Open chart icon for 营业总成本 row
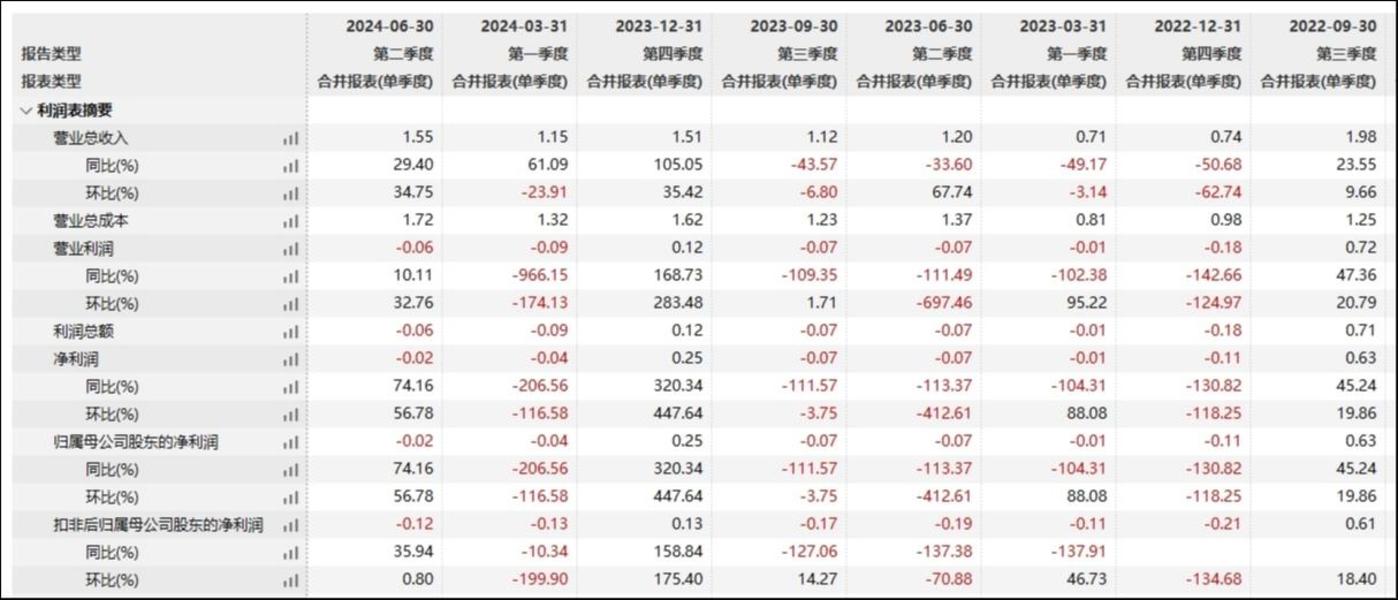Image resolution: width=1398 pixels, height=600 pixels. pos(290,221)
